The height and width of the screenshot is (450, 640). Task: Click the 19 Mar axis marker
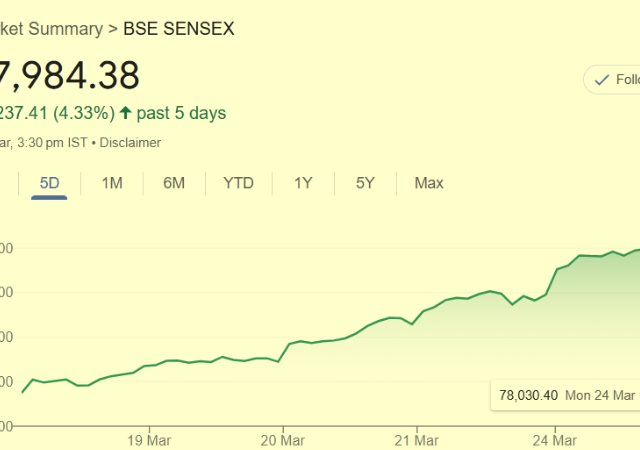149,440
